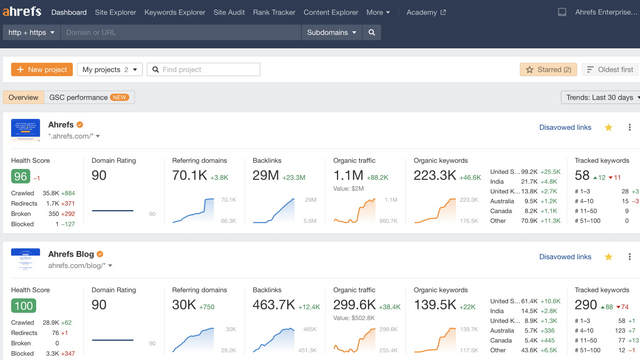Toggle the Starred (2) filter
640x360 pixels.
[548, 69]
